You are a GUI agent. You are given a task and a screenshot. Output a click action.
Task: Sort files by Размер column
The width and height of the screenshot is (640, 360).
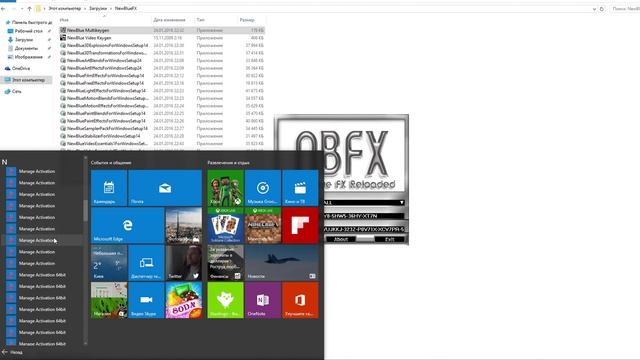point(247,20)
